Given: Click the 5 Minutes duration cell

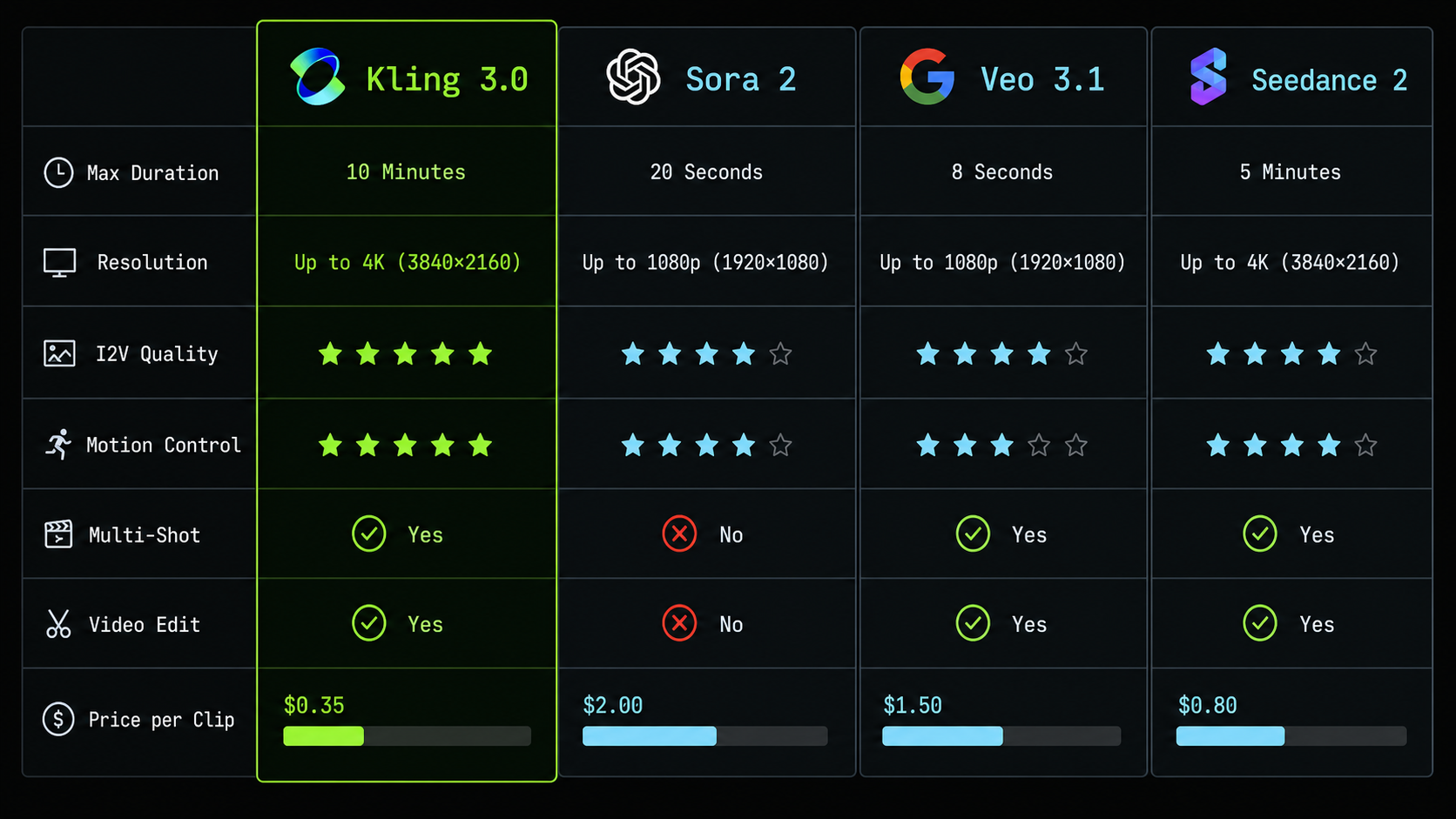Looking at the screenshot, I should tap(1291, 172).
